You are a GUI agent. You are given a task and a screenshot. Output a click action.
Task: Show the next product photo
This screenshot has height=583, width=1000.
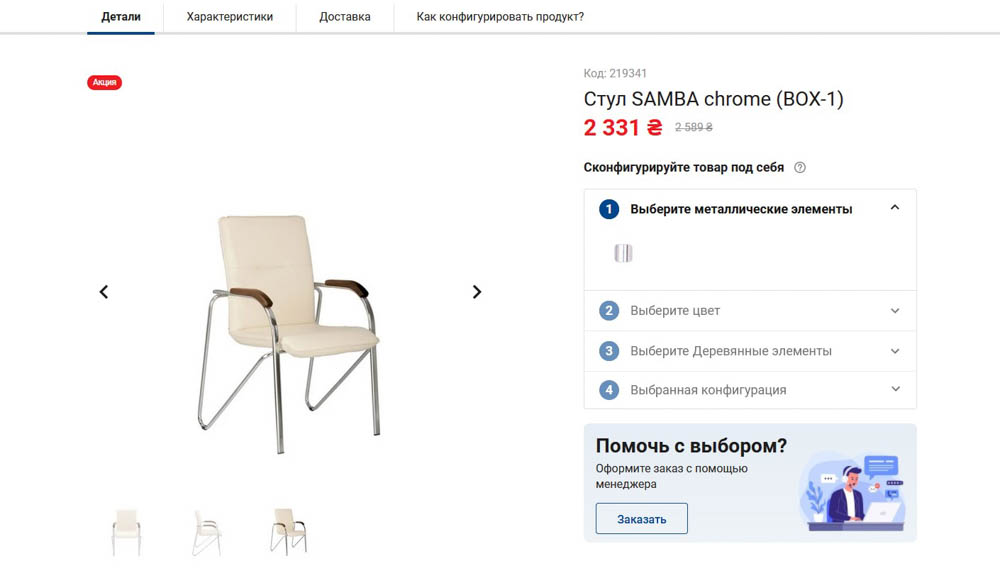[477, 292]
